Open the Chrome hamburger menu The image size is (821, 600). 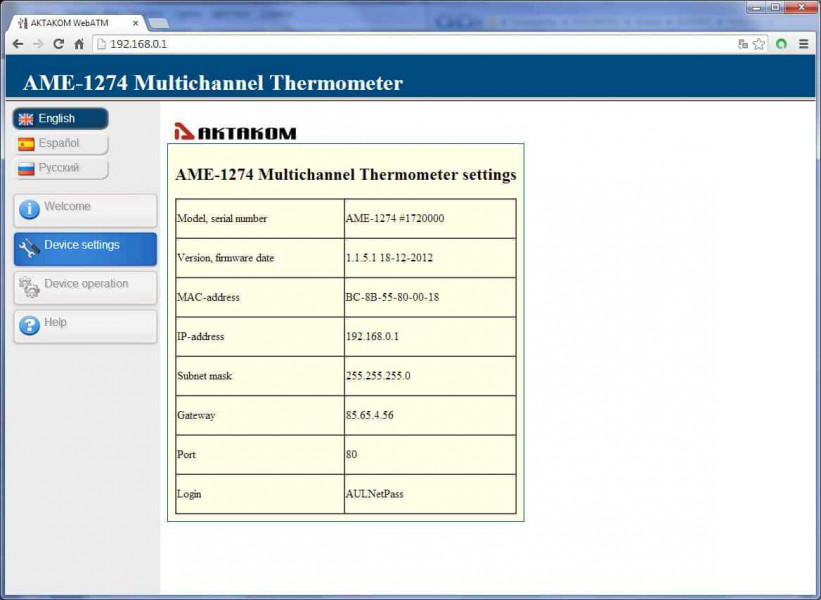804,44
